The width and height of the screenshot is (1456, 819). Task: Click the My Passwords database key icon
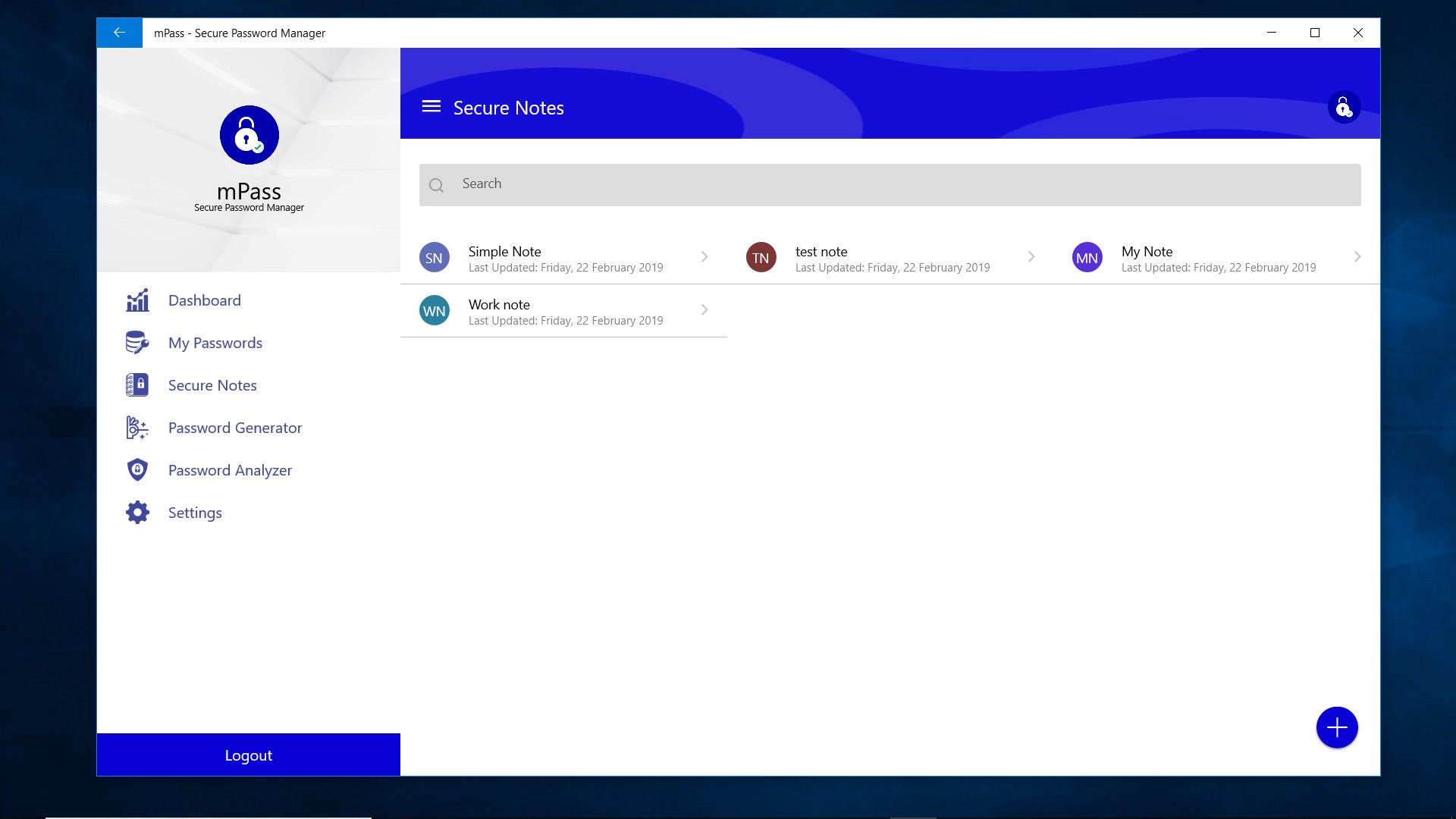coord(137,343)
